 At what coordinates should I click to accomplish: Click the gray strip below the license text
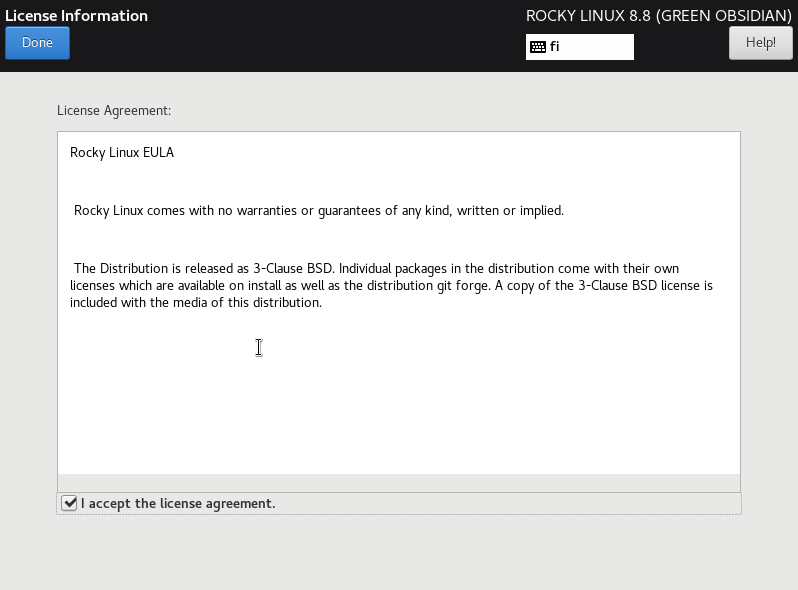(400, 482)
